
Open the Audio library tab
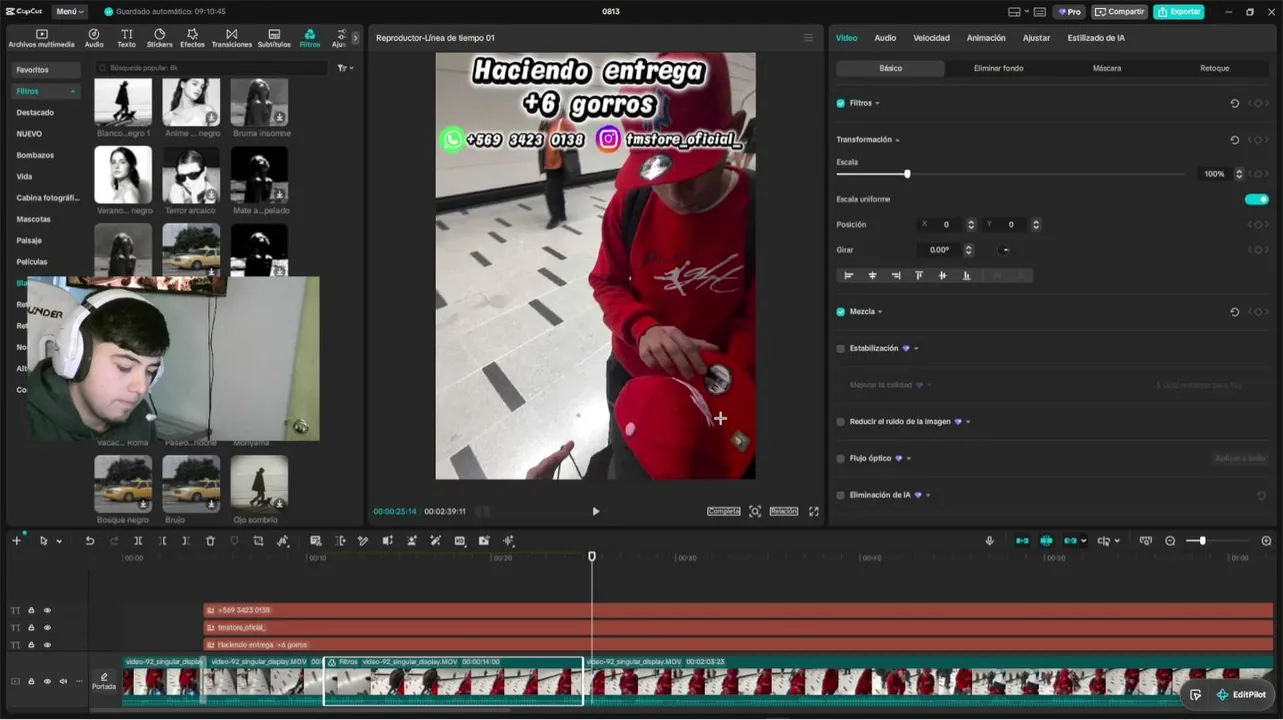coord(94,38)
